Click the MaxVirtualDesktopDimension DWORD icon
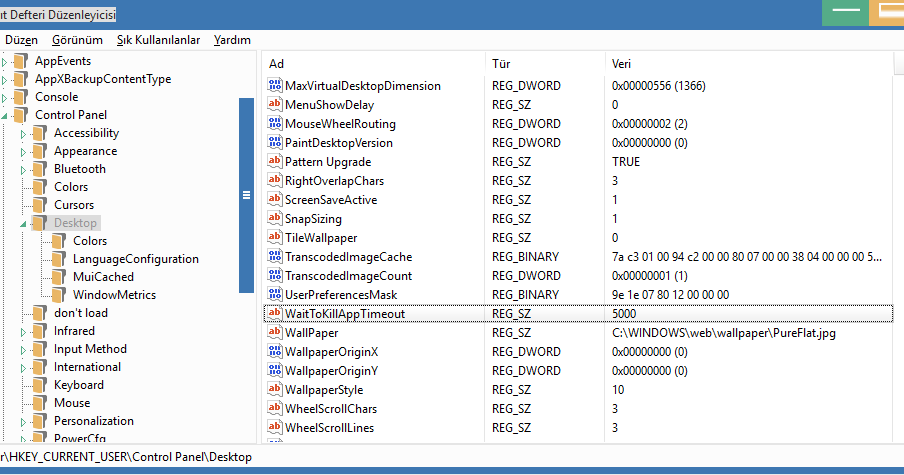Image resolution: width=904 pixels, height=475 pixels. coord(274,85)
